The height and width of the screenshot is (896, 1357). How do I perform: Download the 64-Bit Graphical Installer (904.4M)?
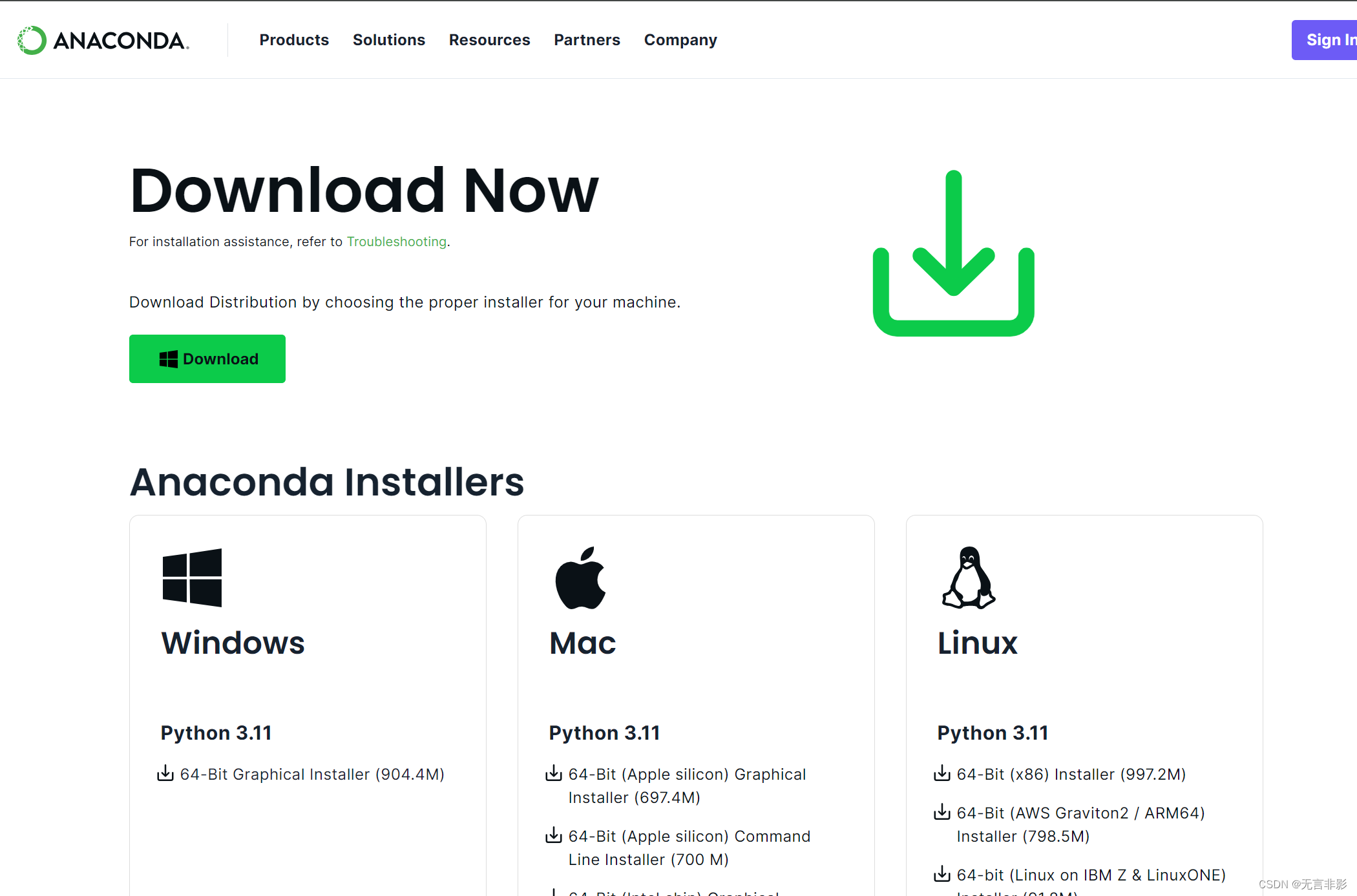[312, 775]
